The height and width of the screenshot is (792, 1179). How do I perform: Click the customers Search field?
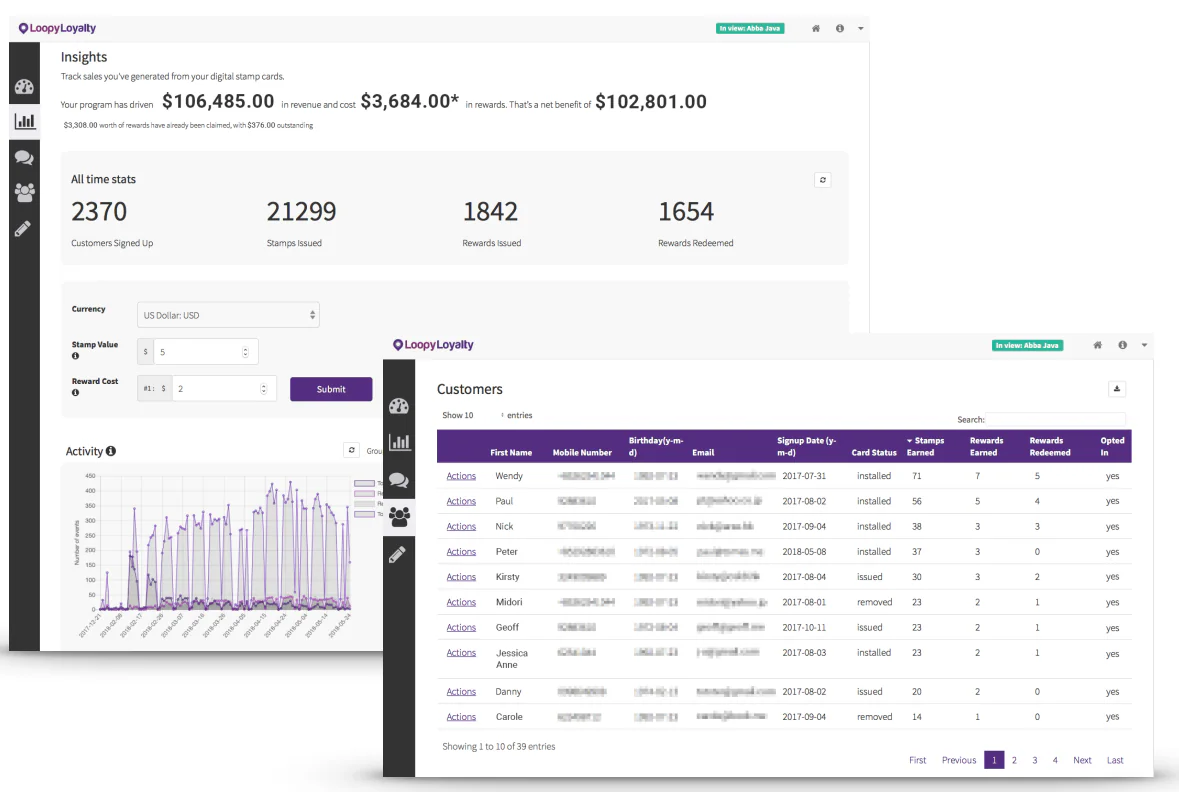[1056, 419]
